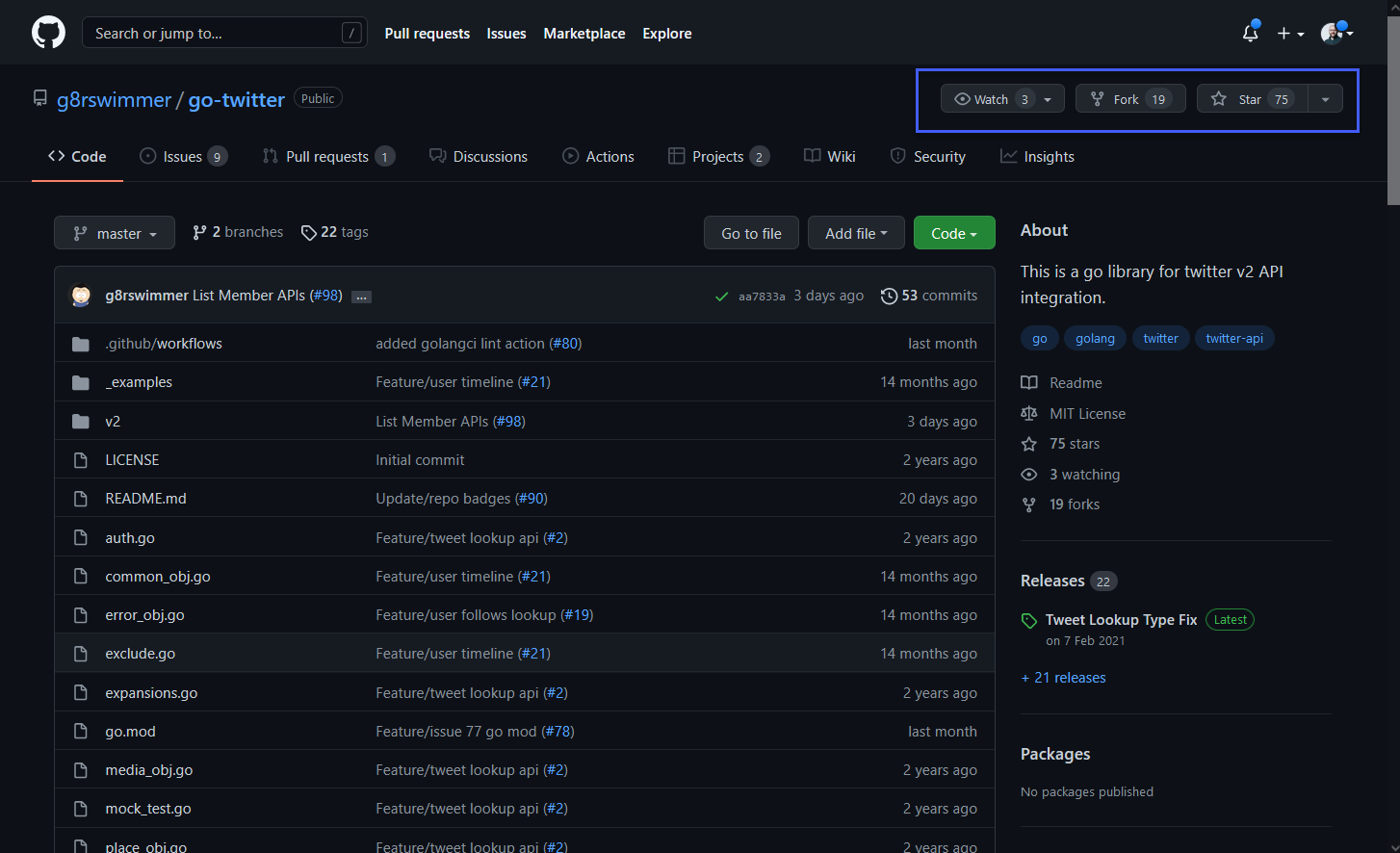This screenshot has height=853, width=1400.
Task: Open the + 21 releases link
Action: click(x=1063, y=677)
